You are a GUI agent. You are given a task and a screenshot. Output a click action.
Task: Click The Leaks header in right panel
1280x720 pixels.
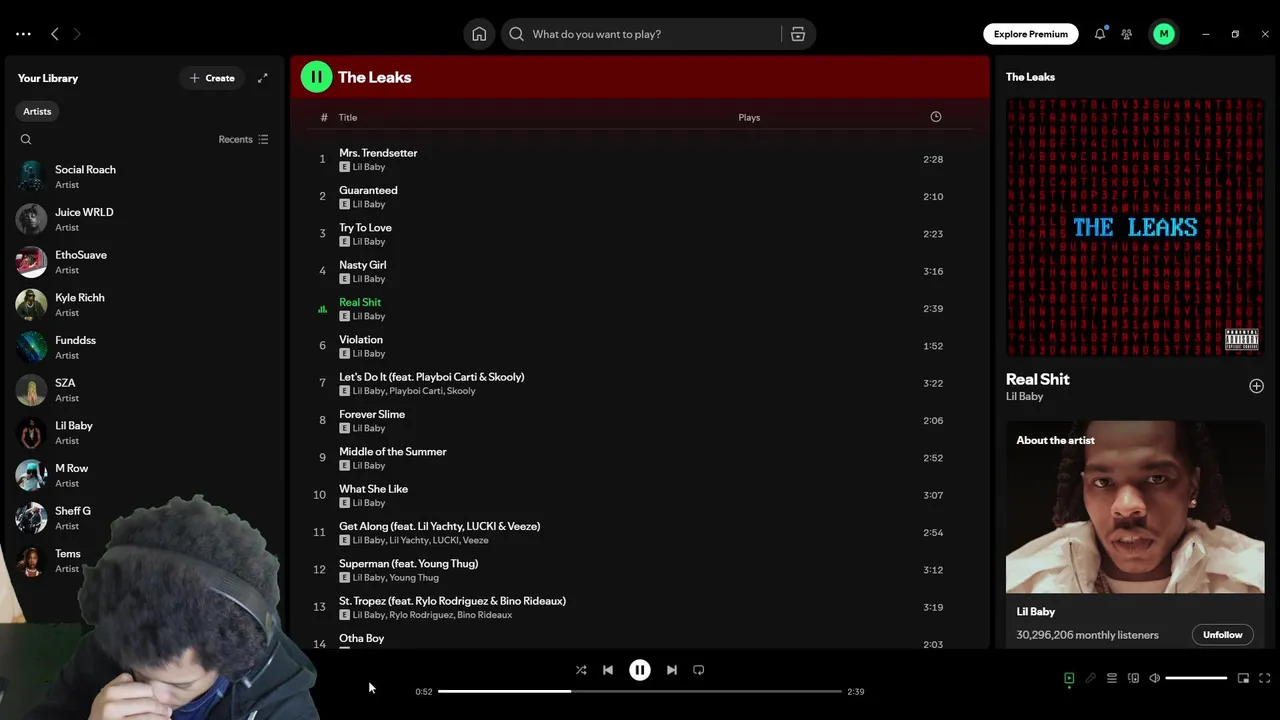point(1030,77)
